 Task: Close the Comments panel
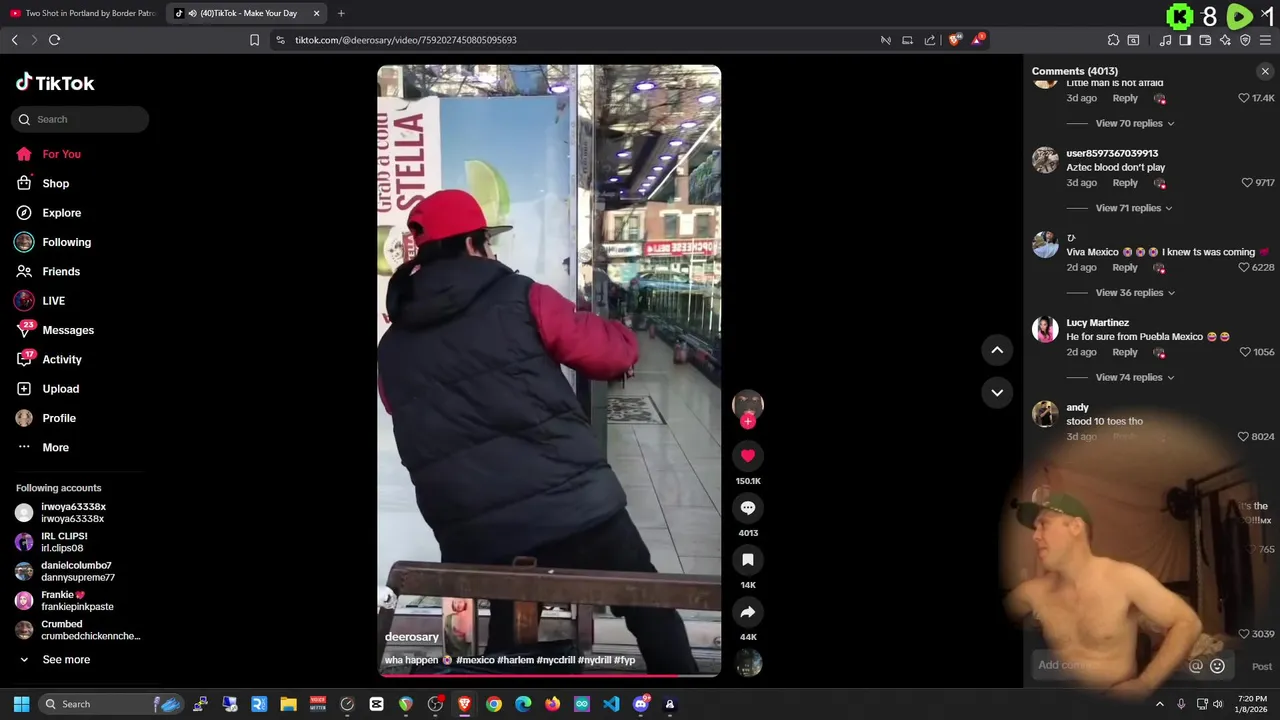pyautogui.click(x=1265, y=71)
